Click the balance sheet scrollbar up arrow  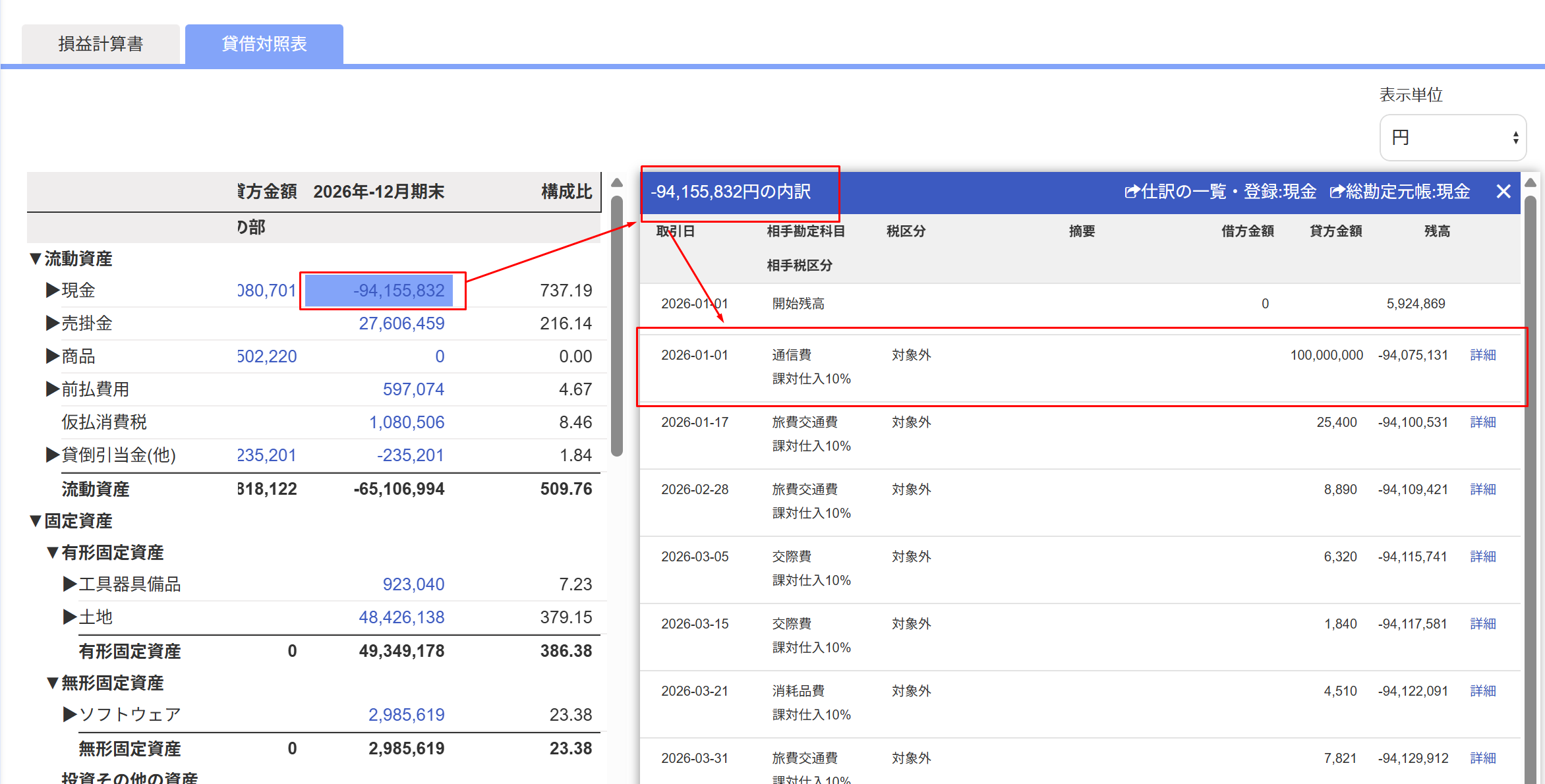[617, 182]
